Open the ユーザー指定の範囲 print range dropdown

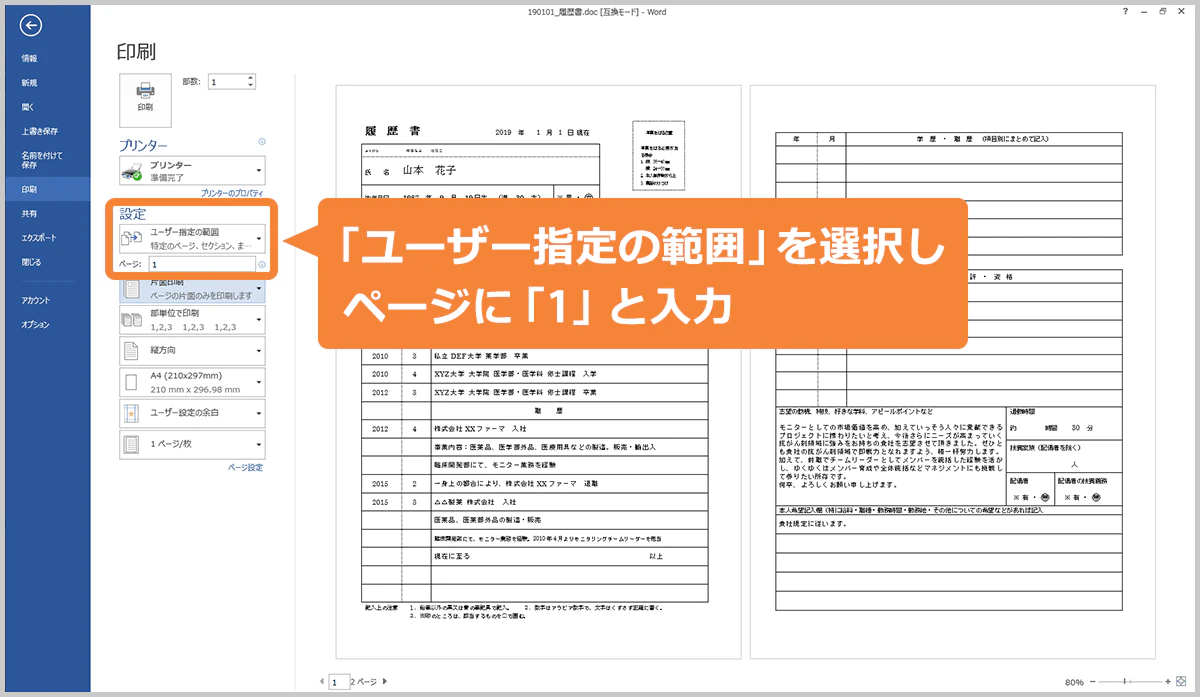(x=192, y=238)
